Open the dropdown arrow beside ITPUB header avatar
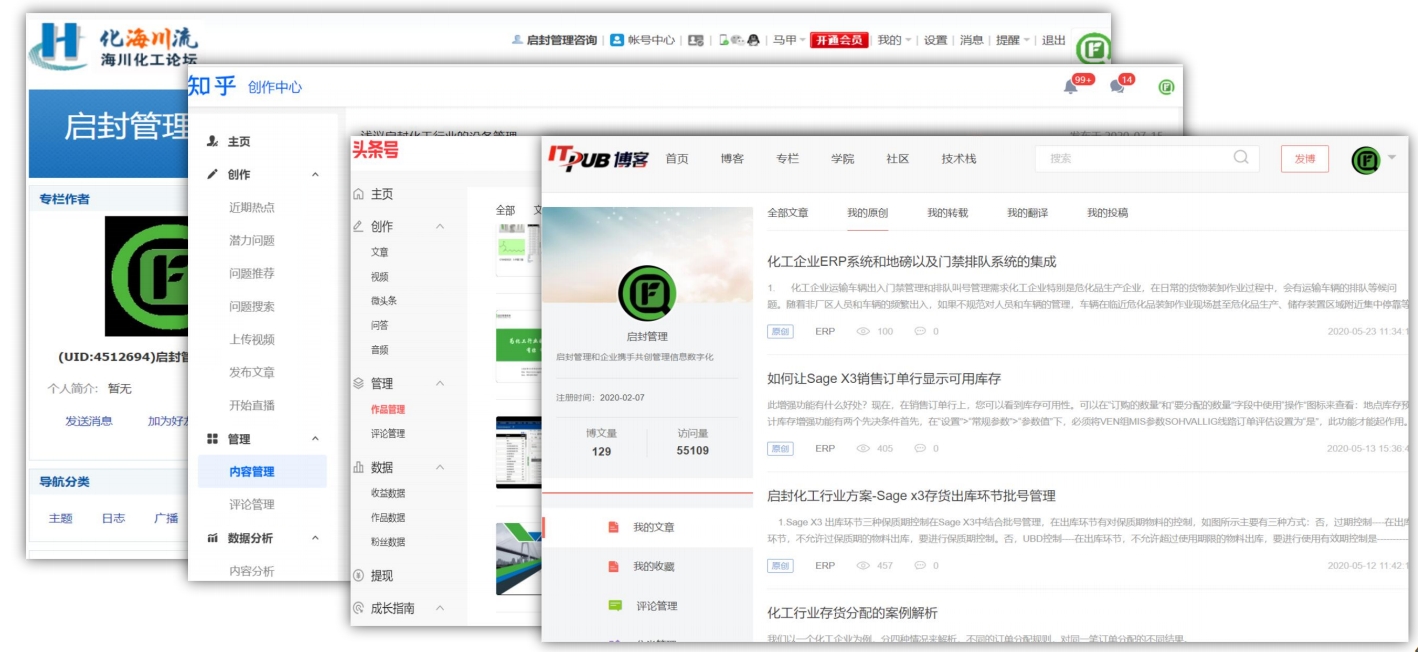This screenshot has height=652, width=1418. [x=1392, y=158]
